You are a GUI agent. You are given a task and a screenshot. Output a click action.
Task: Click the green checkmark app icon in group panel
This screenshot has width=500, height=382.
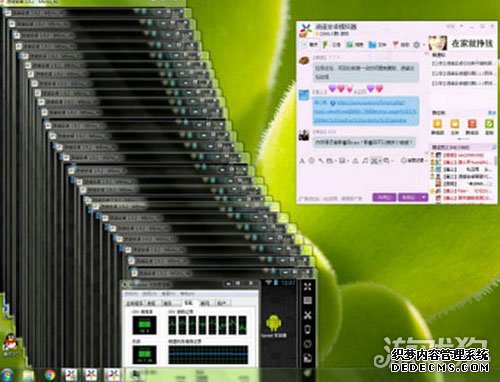489,124
